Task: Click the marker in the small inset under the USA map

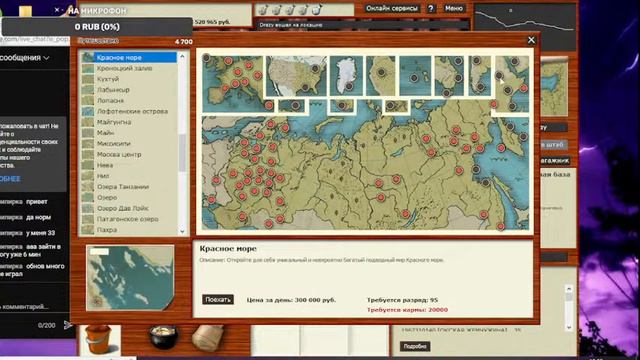Action: pyautogui.click(x=296, y=106)
